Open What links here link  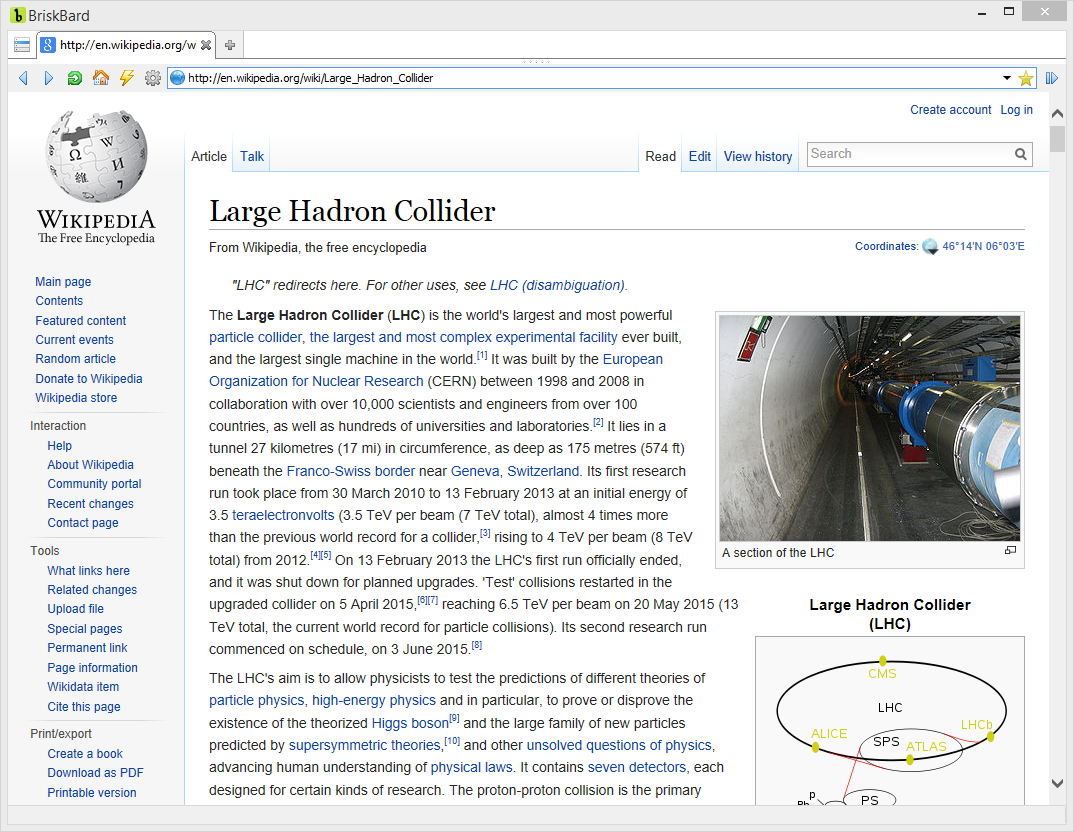pyautogui.click(x=88, y=570)
